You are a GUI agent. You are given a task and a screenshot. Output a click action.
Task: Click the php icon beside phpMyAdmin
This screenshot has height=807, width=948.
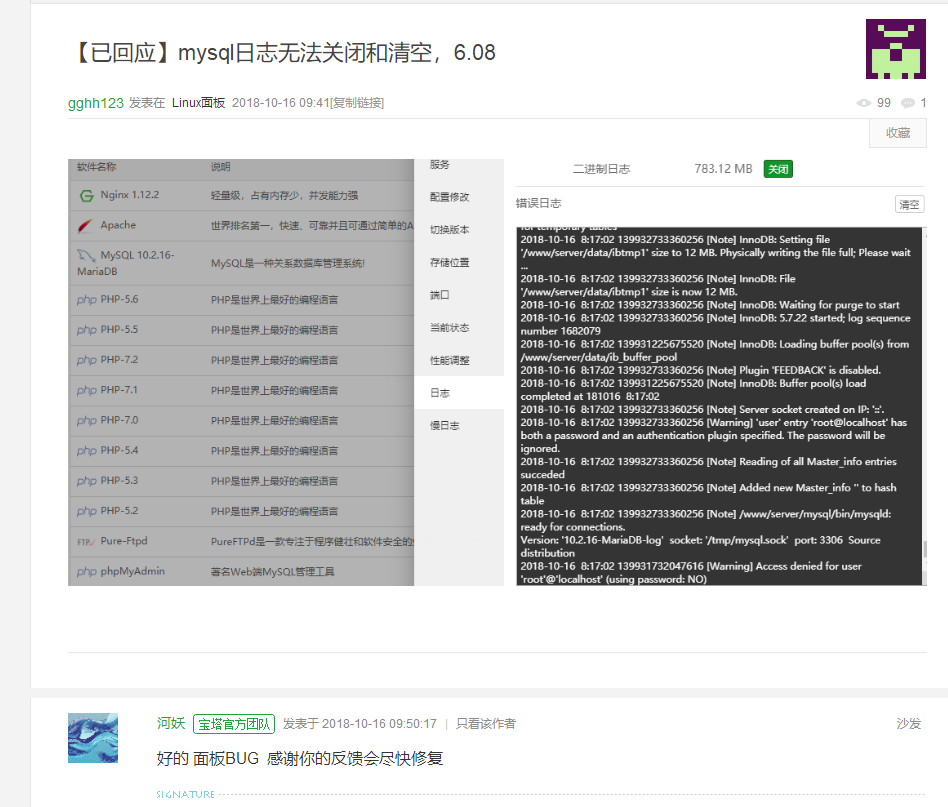(x=86, y=572)
